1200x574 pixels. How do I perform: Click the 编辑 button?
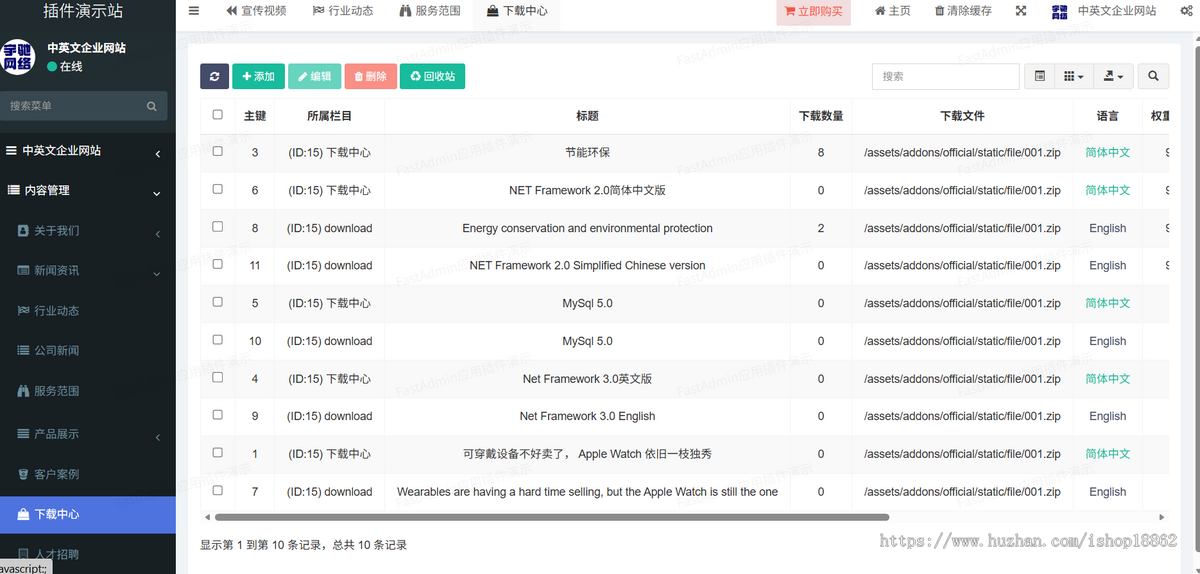[x=314, y=76]
